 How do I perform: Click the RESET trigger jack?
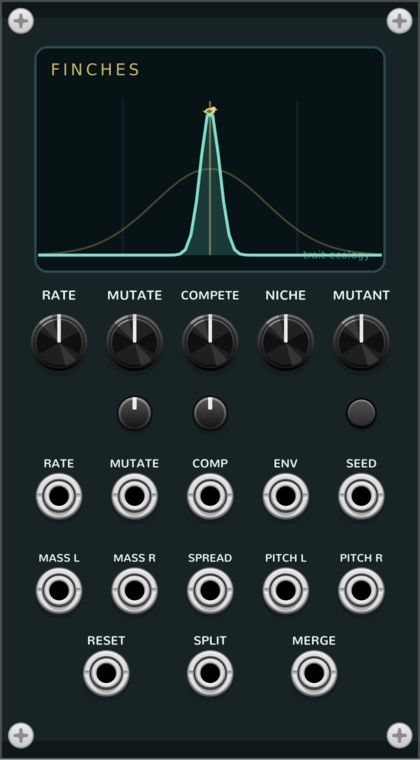click(107, 673)
